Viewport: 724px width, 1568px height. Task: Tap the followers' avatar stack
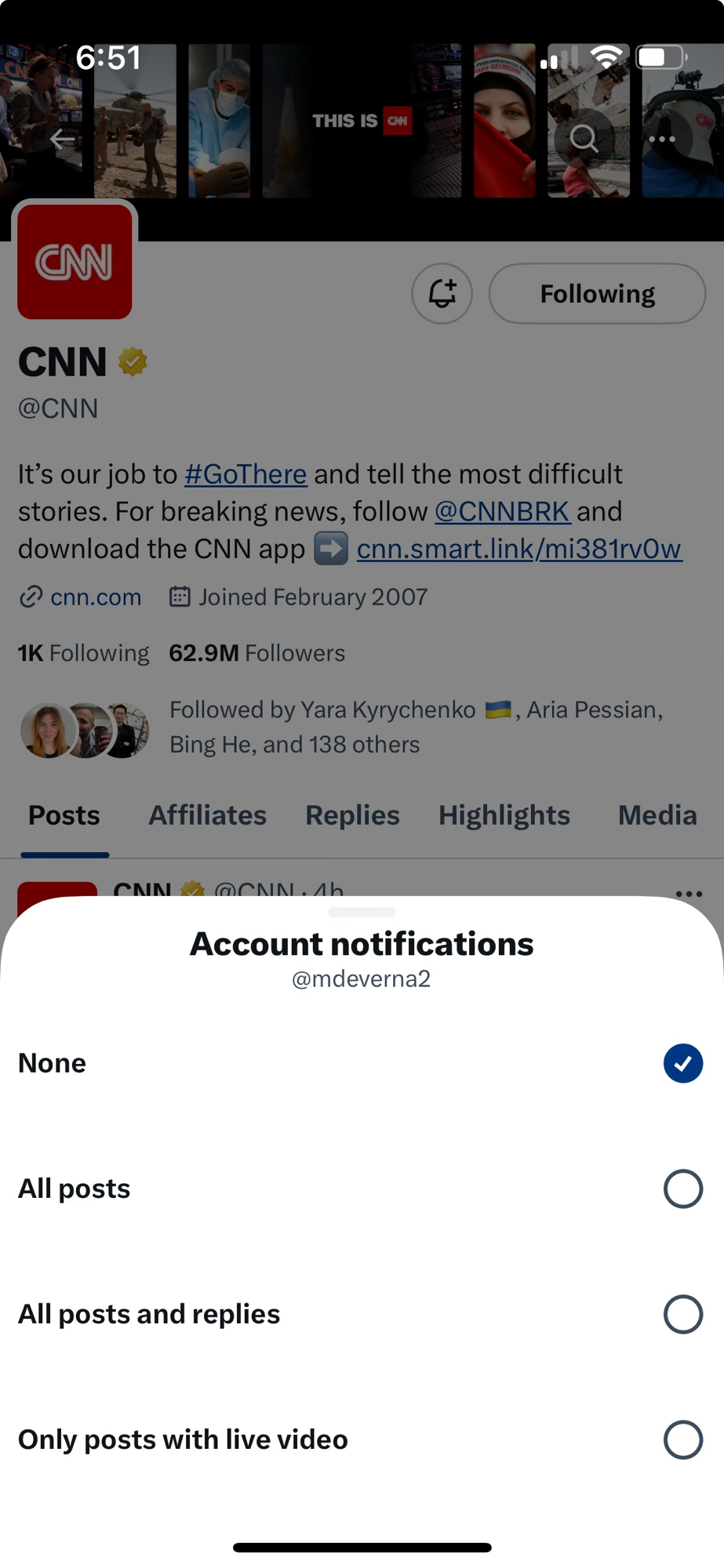85,729
